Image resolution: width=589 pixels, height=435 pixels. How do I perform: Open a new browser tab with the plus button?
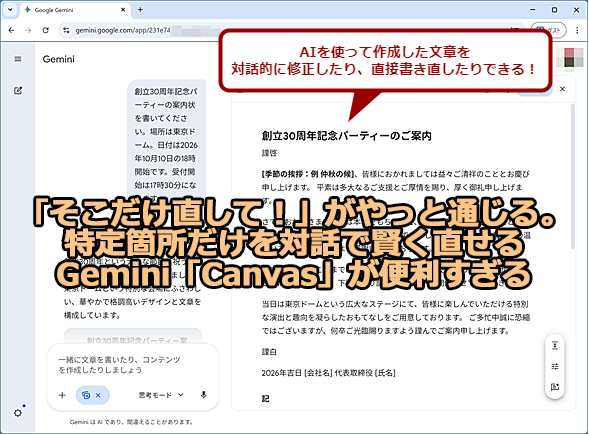coord(140,10)
